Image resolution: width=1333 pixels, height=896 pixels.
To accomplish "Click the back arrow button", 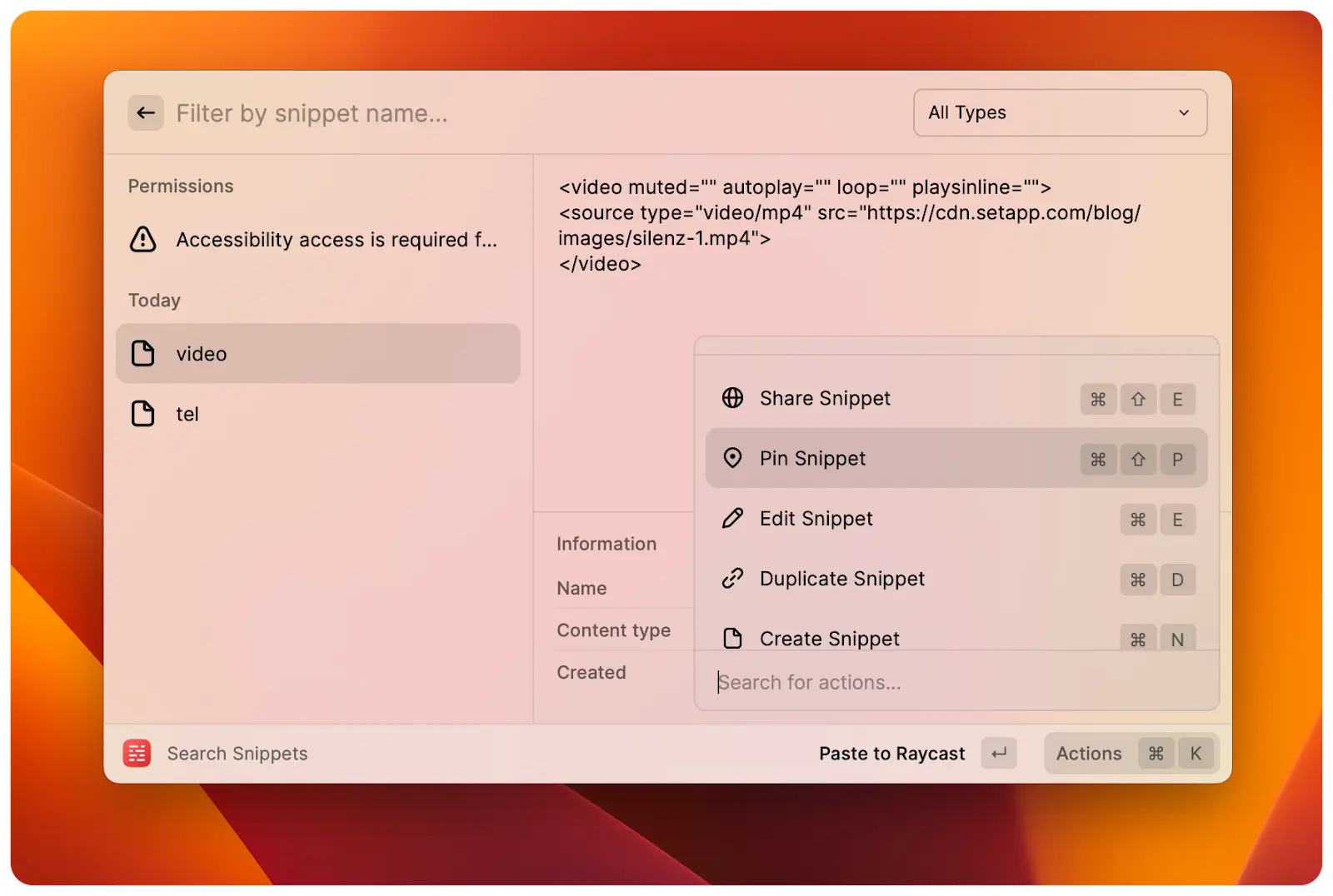I will (146, 113).
